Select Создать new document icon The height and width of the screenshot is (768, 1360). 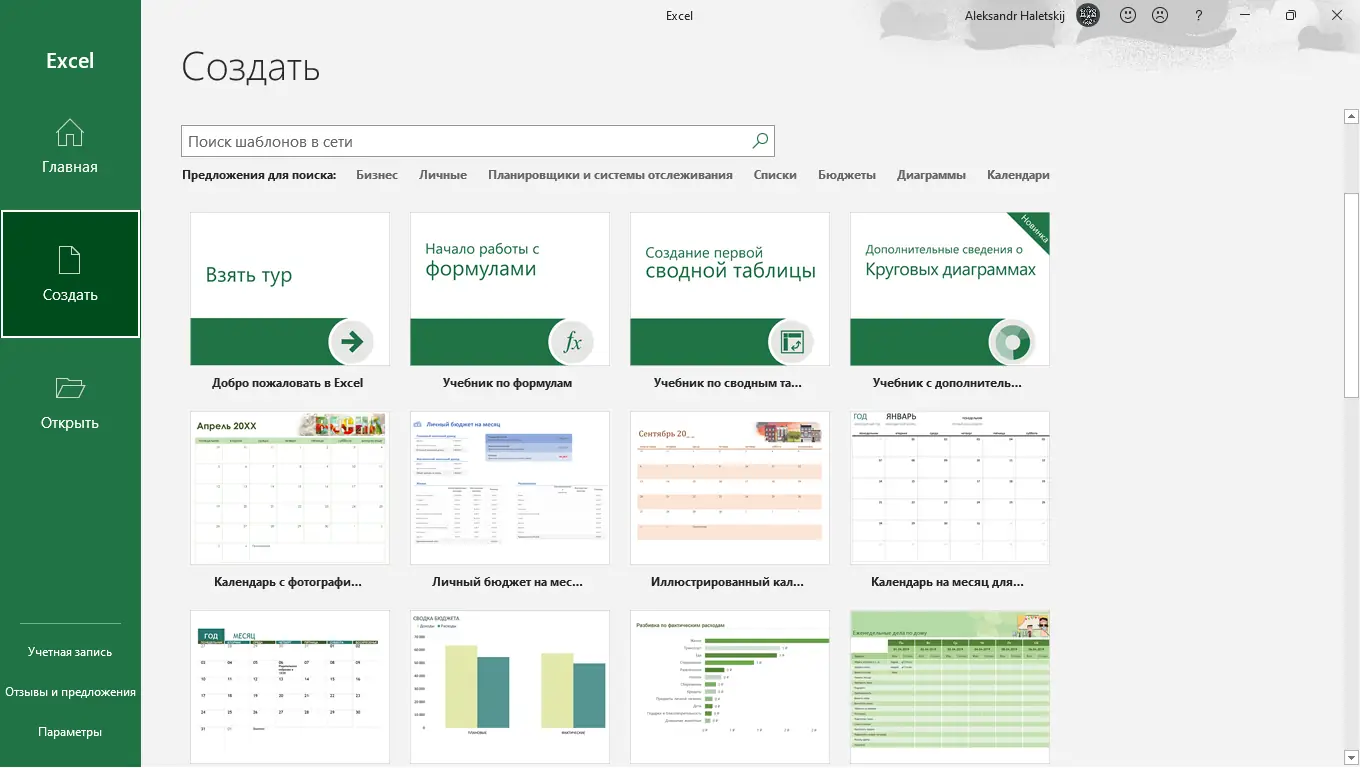69,260
